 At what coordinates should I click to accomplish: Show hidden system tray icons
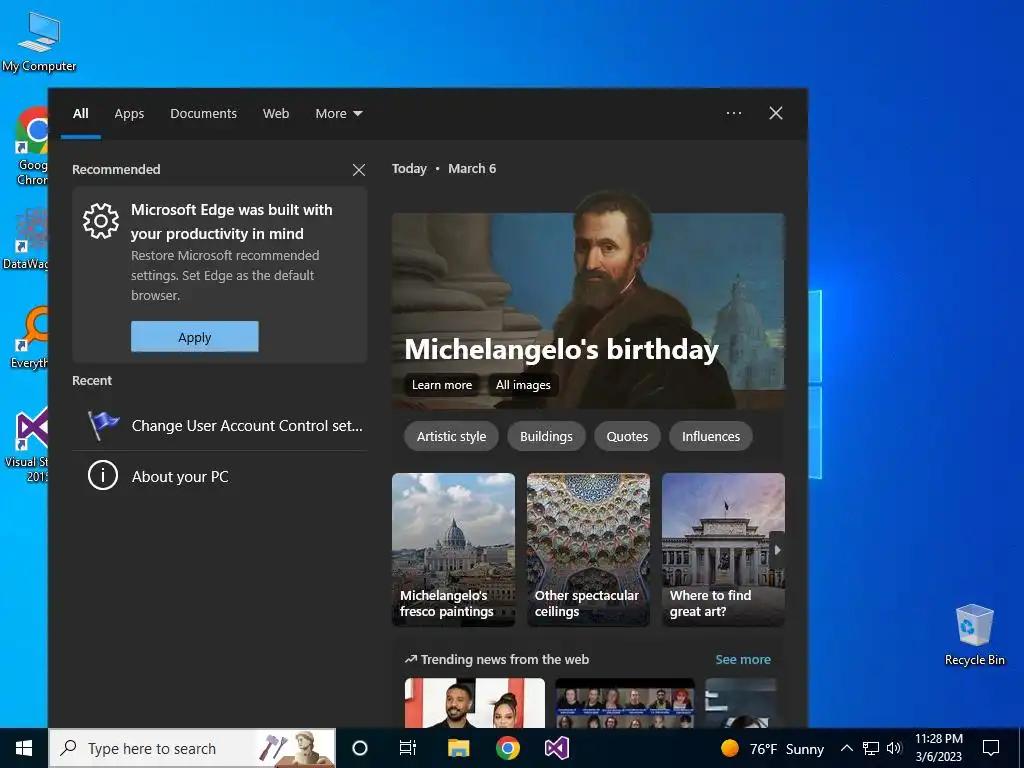coord(846,748)
